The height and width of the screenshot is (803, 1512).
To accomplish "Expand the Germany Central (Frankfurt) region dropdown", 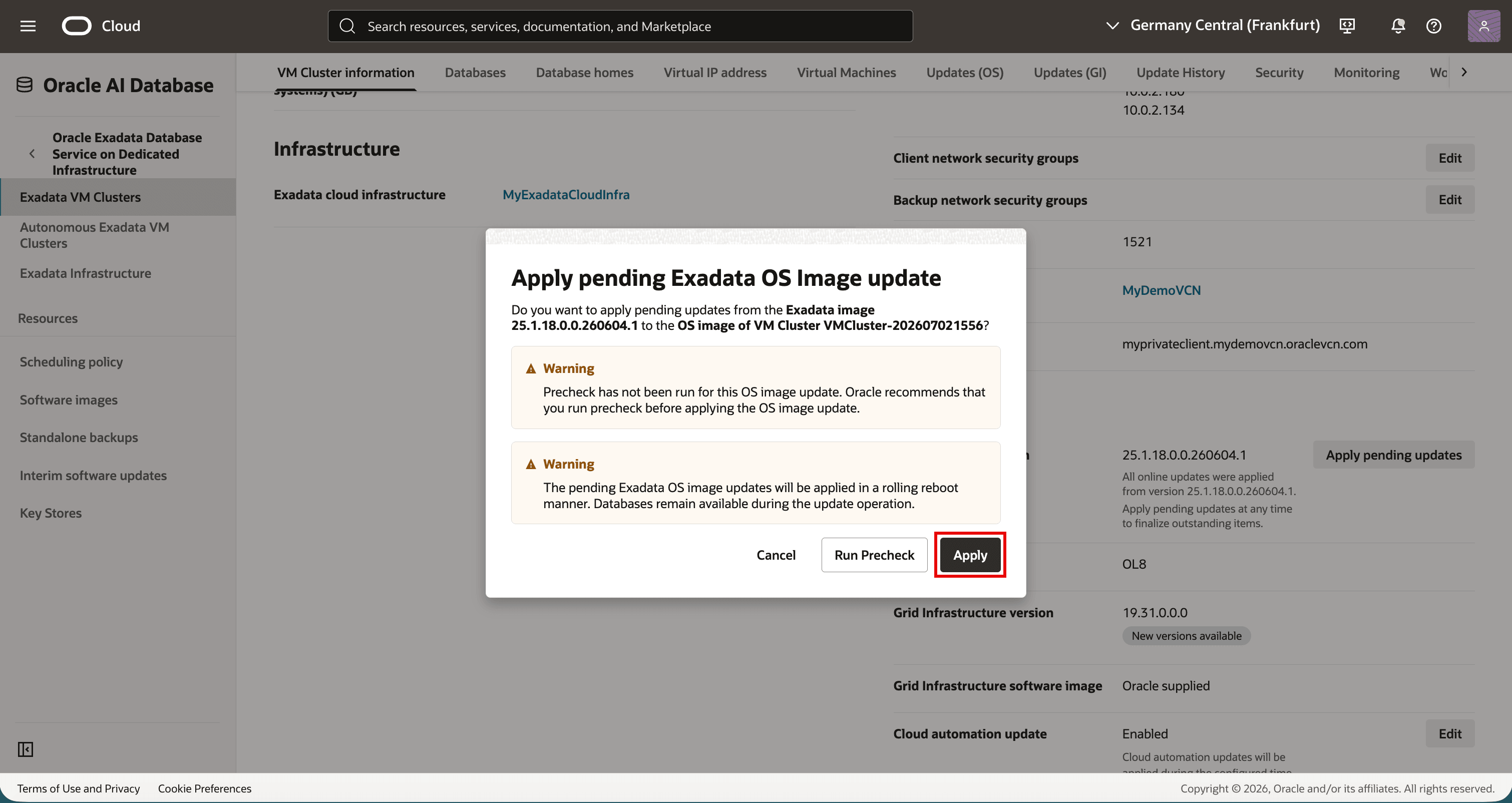I will tap(1213, 25).
